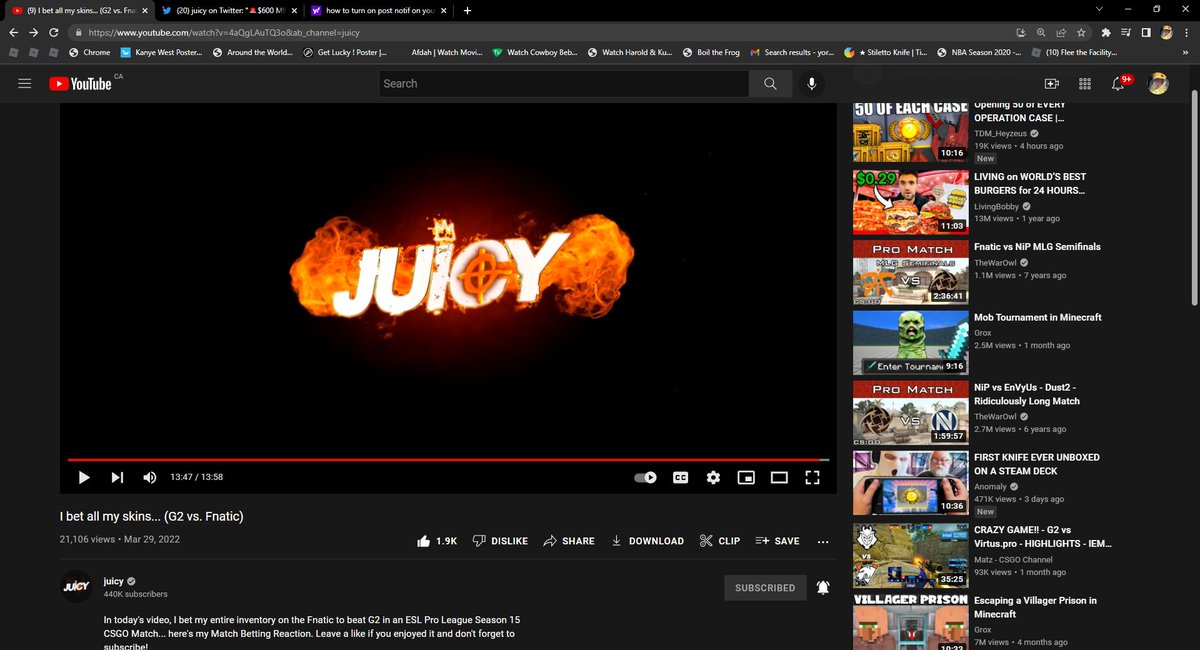Open the media control toolbar icon
This screenshot has height=650, width=1200.
pyautogui.click(x=1127, y=32)
